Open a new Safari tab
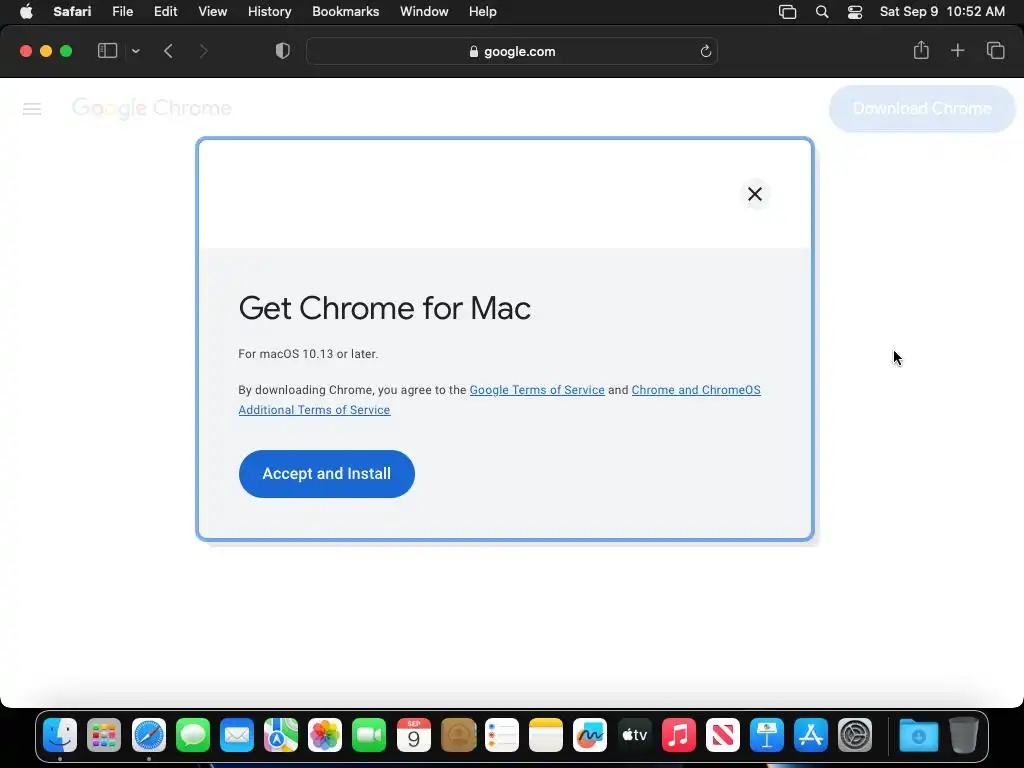Image resolution: width=1024 pixels, height=768 pixels. [x=957, y=50]
